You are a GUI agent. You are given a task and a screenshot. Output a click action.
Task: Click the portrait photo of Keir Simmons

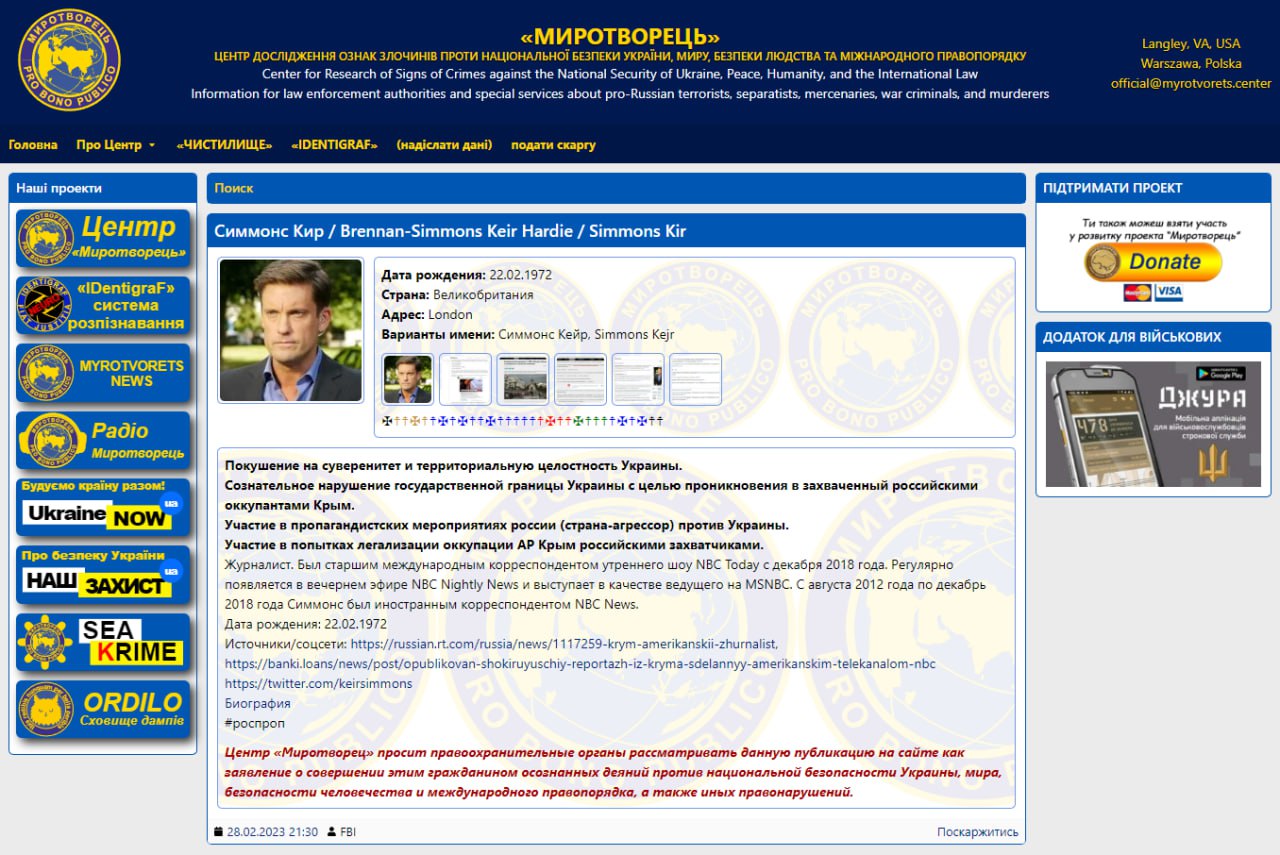(291, 330)
